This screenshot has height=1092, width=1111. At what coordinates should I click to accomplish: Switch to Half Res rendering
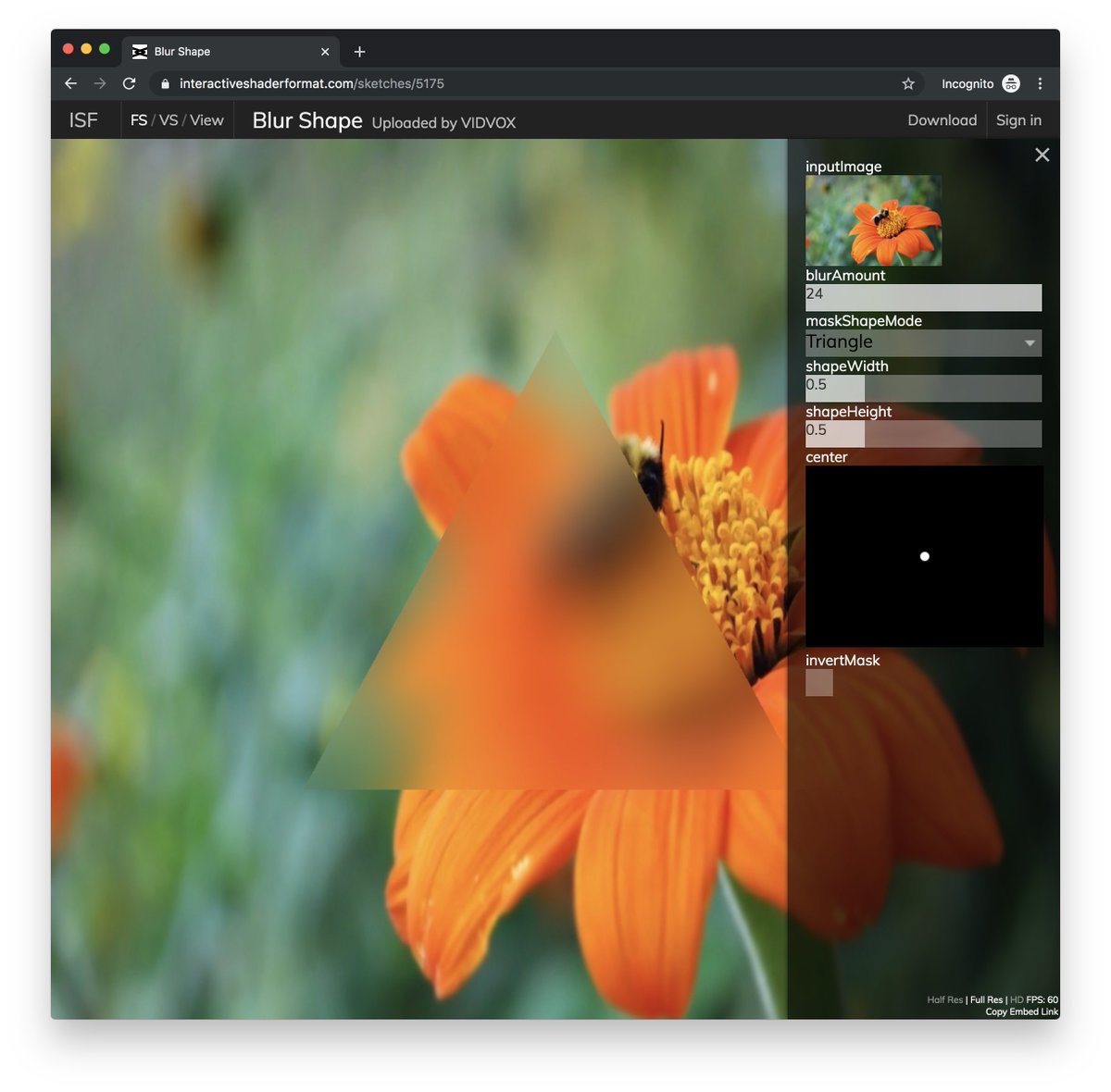pyautogui.click(x=944, y=999)
